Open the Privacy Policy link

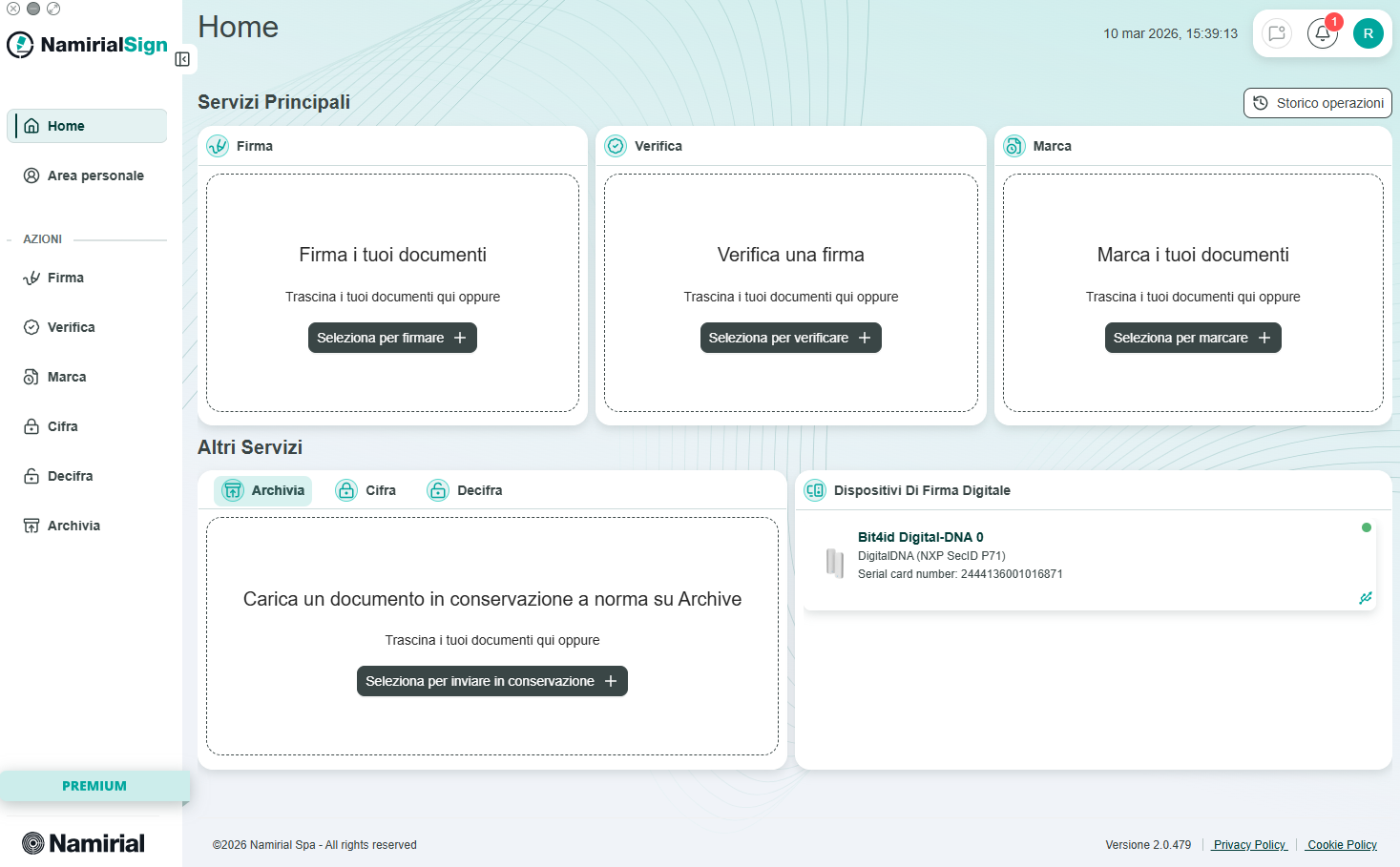[x=1250, y=845]
